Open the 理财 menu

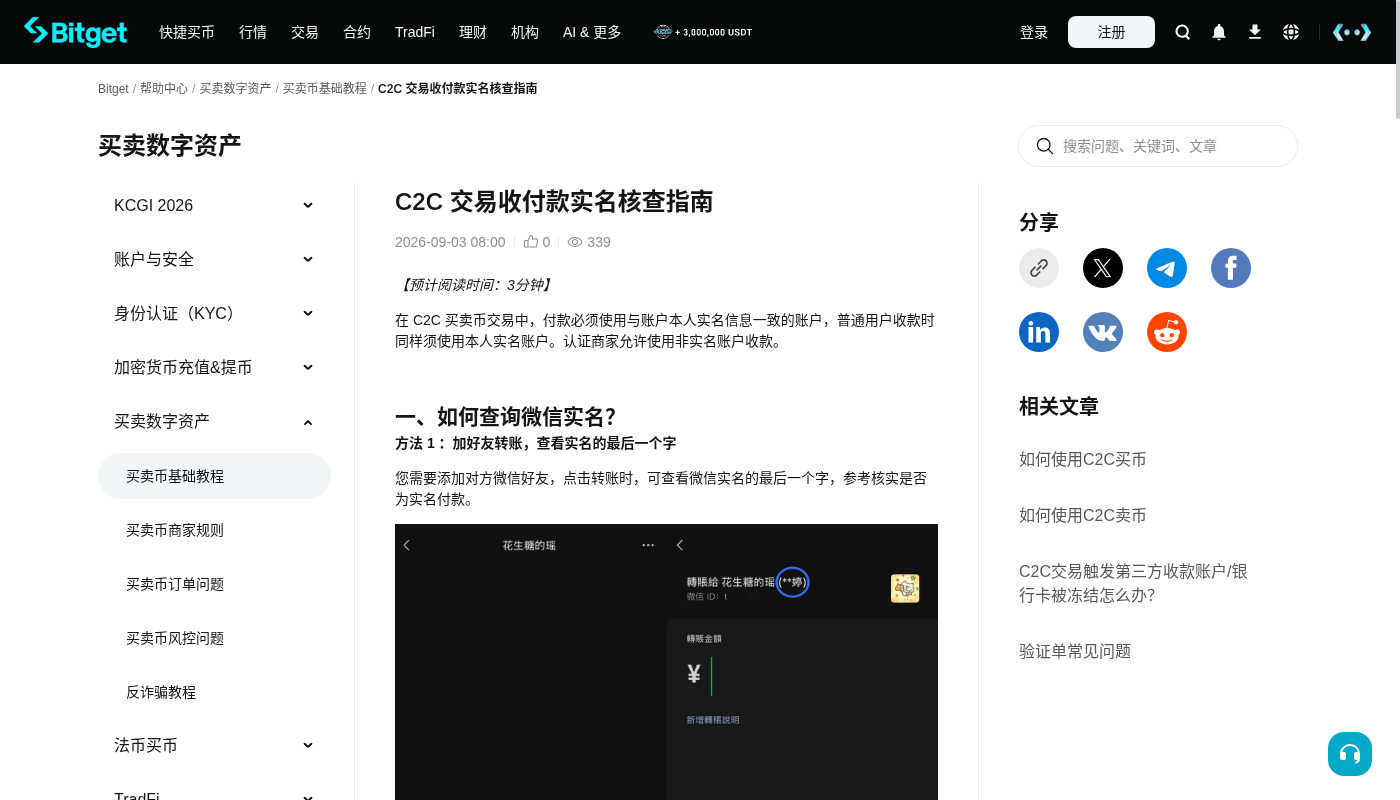[473, 32]
